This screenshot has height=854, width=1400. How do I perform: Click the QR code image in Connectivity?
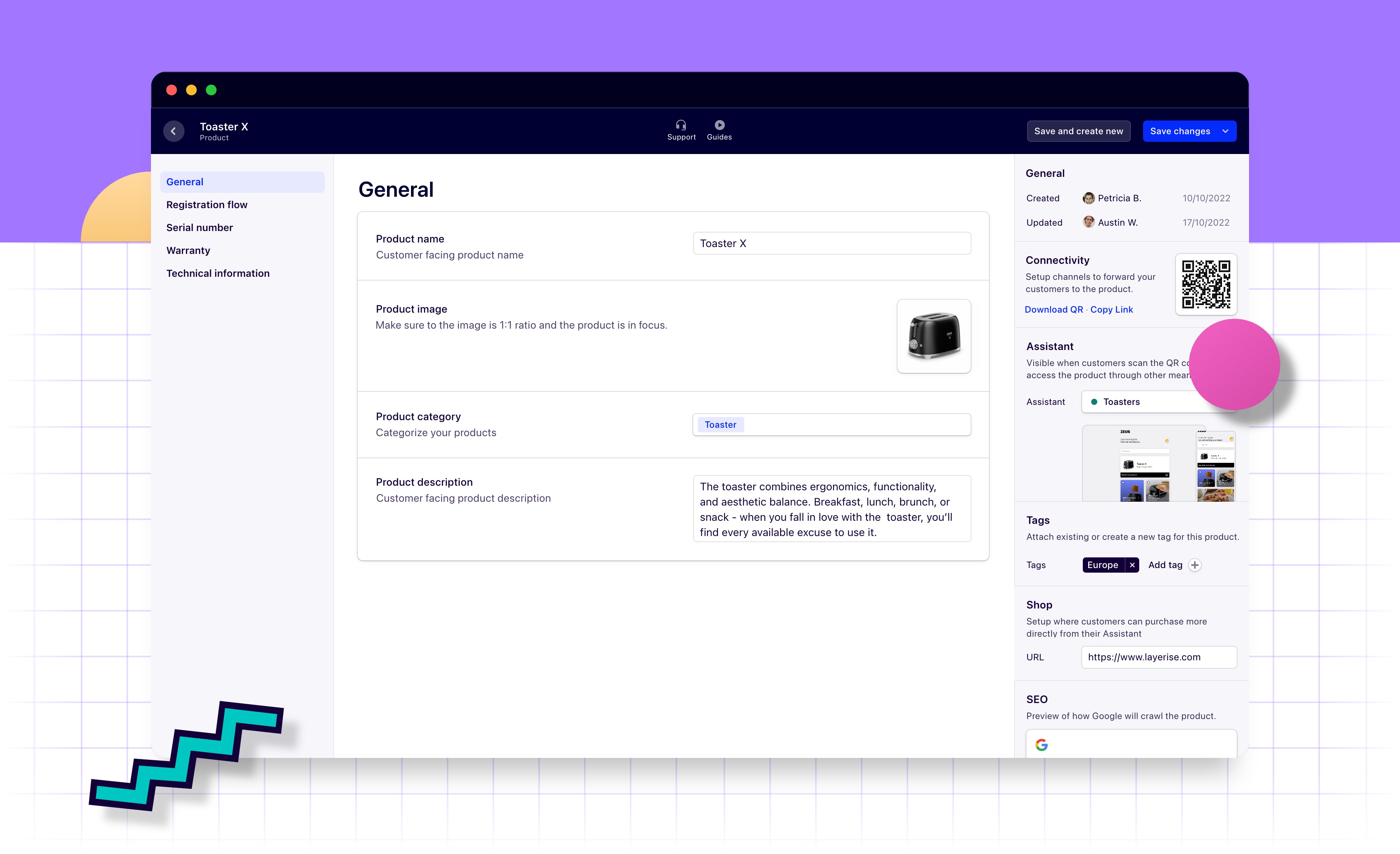(x=1206, y=284)
